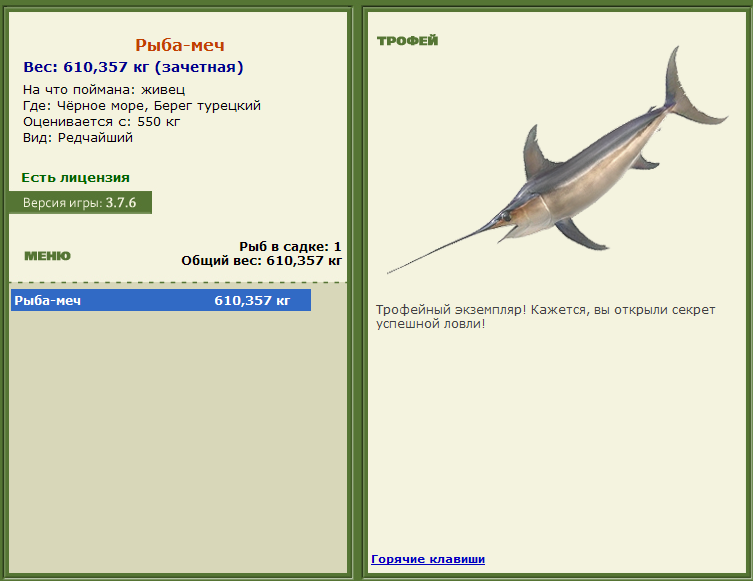Click the Трофейный экземпляр description text
This screenshot has width=753, height=581.
[545, 316]
